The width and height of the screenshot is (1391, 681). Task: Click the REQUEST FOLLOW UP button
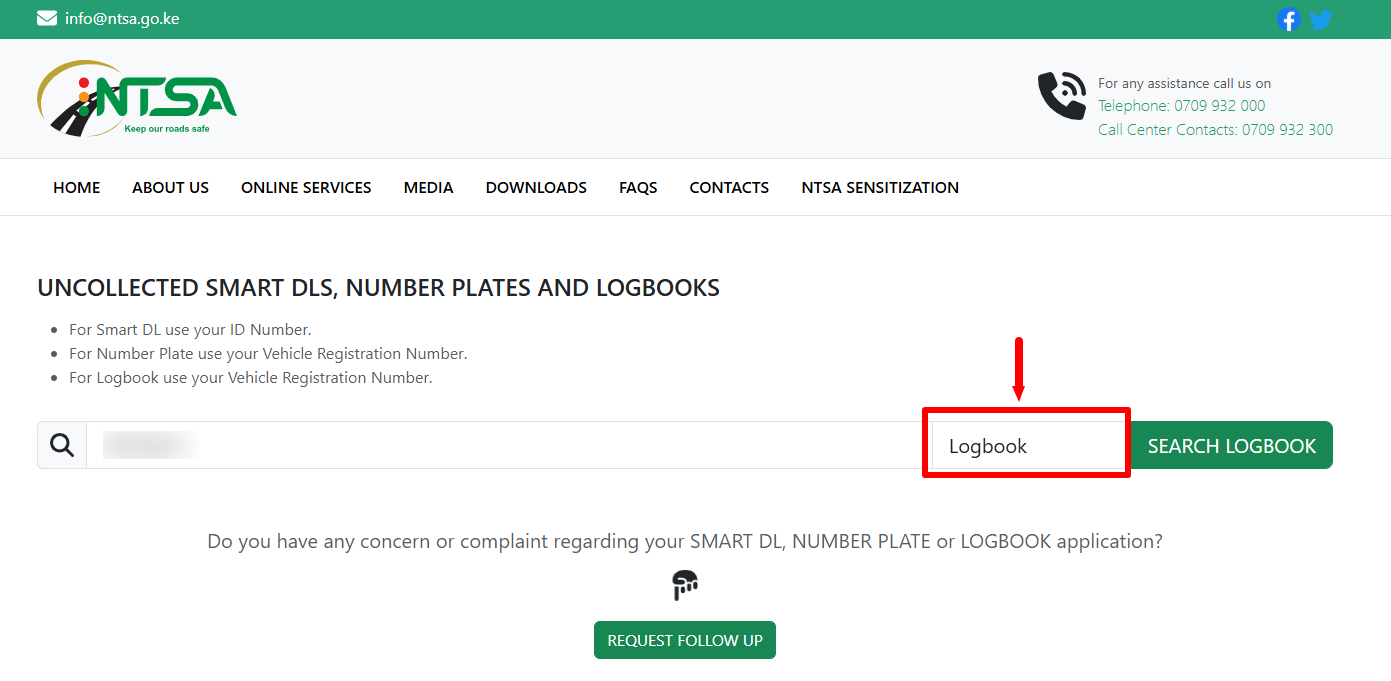(x=685, y=640)
